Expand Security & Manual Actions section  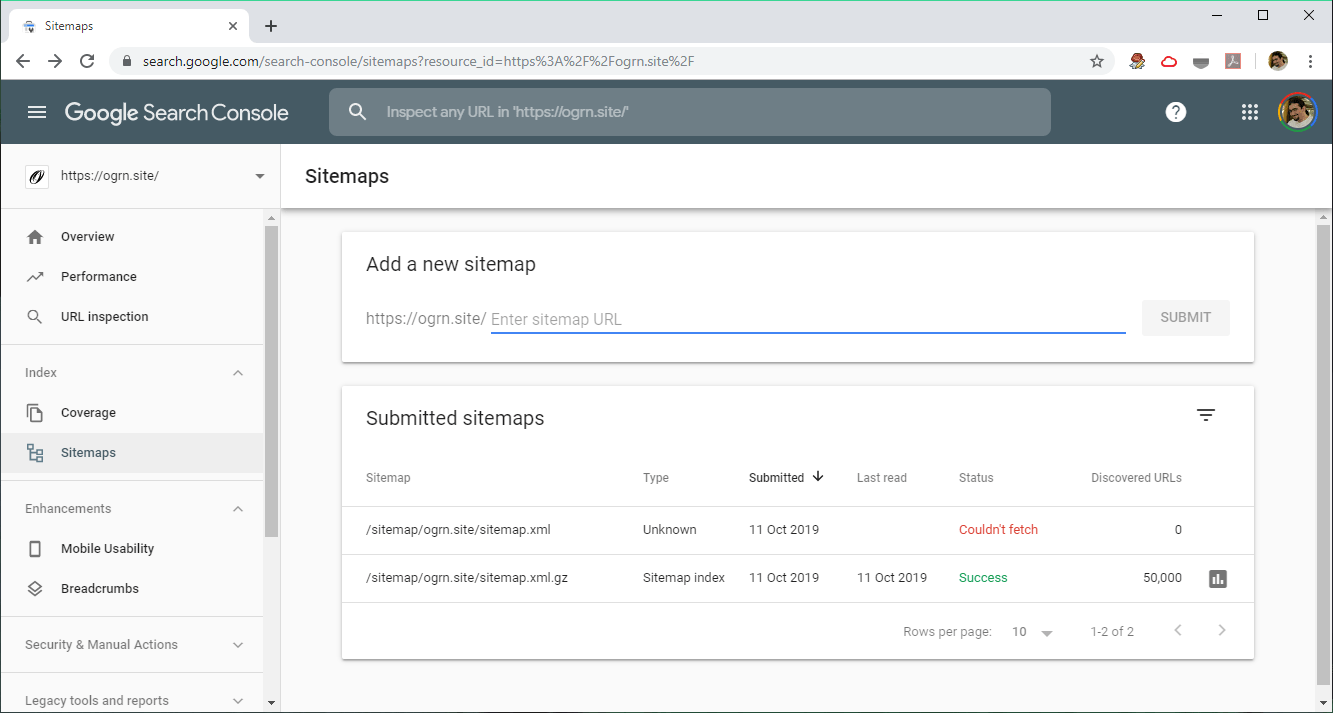(238, 645)
